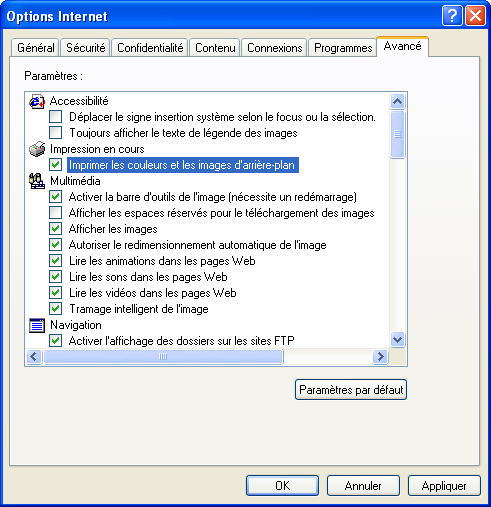The width and height of the screenshot is (491, 507).
Task: Click the Accessibilité category icon
Action: pyautogui.click(x=37, y=101)
